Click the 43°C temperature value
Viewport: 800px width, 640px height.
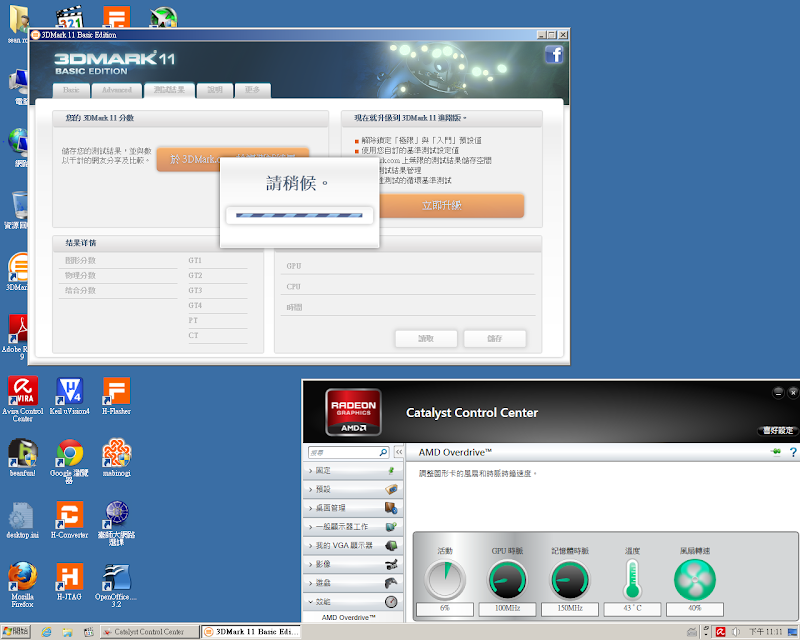pyautogui.click(x=632, y=608)
